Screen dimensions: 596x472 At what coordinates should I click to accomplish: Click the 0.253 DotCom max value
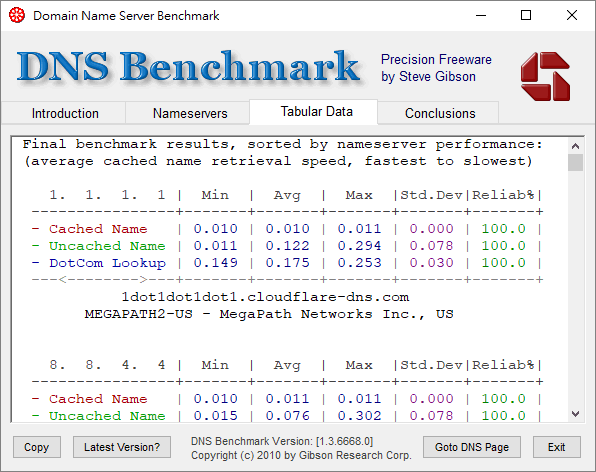(x=360, y=263)
